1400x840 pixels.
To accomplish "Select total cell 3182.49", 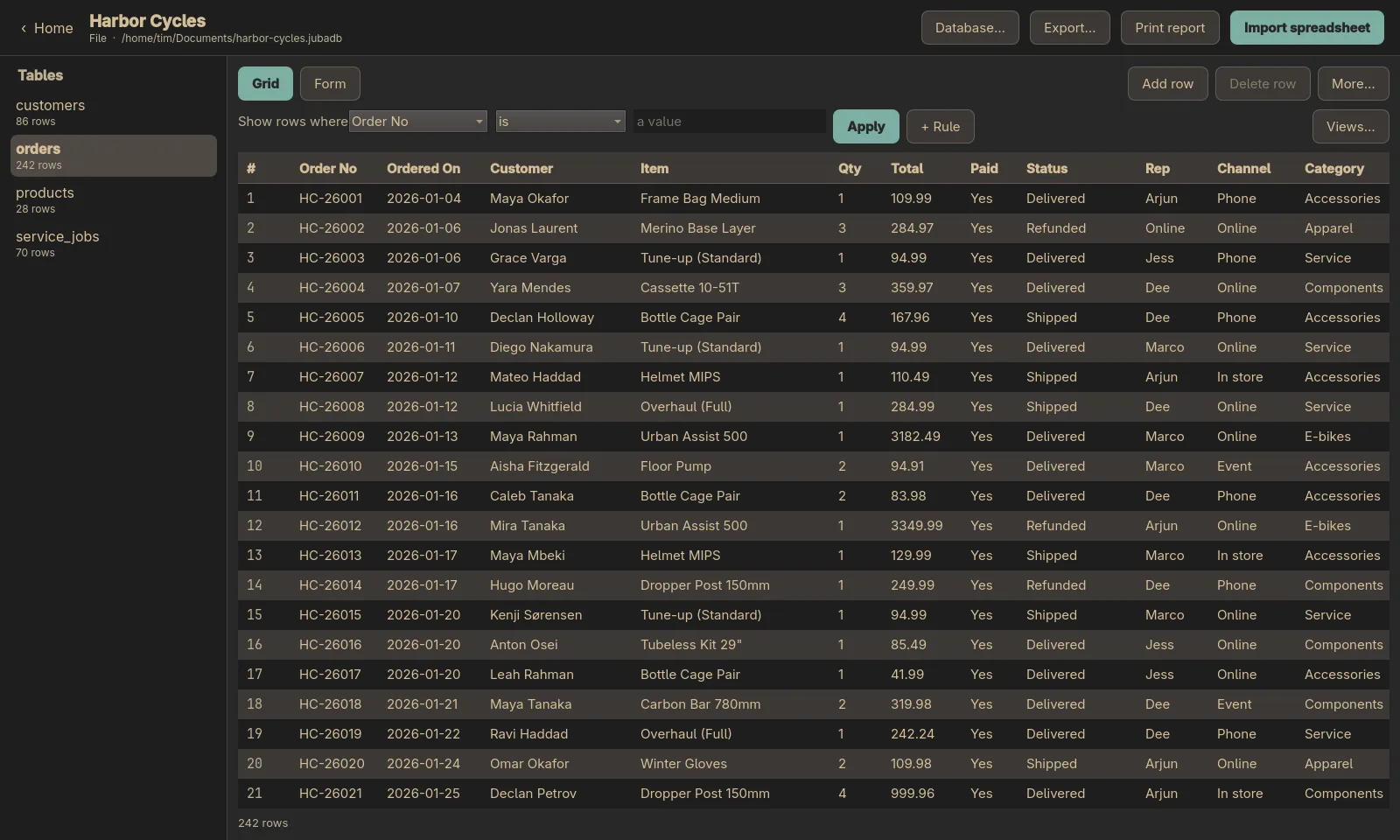I will [915, 437].
